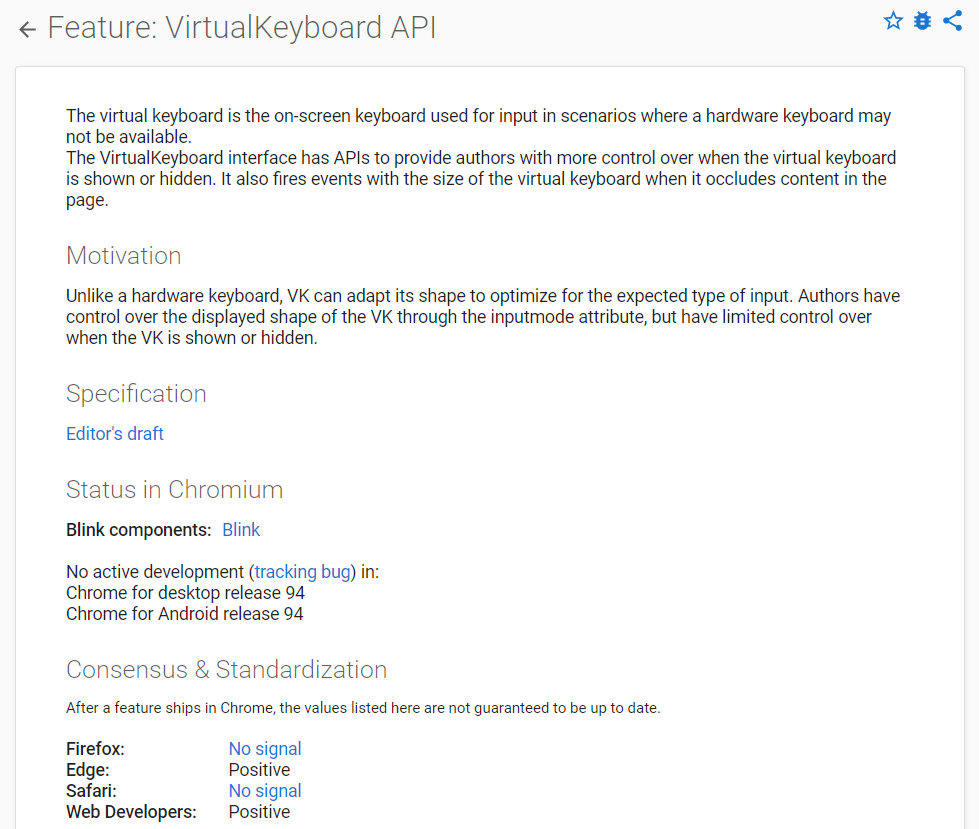979x829 pixels.
Task: Click the Blink components label
Action: [139, 530]
